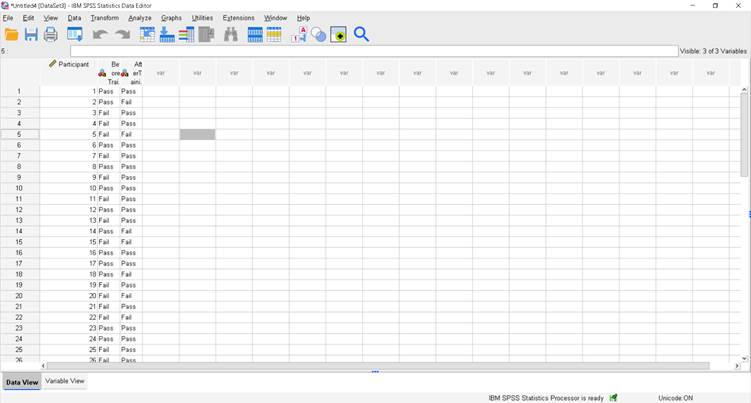Image resolution: width=751 pixels, height=403 pixels.
Task: Click the Use Variable Sets circles icon
Action: (x=318, y=35)
